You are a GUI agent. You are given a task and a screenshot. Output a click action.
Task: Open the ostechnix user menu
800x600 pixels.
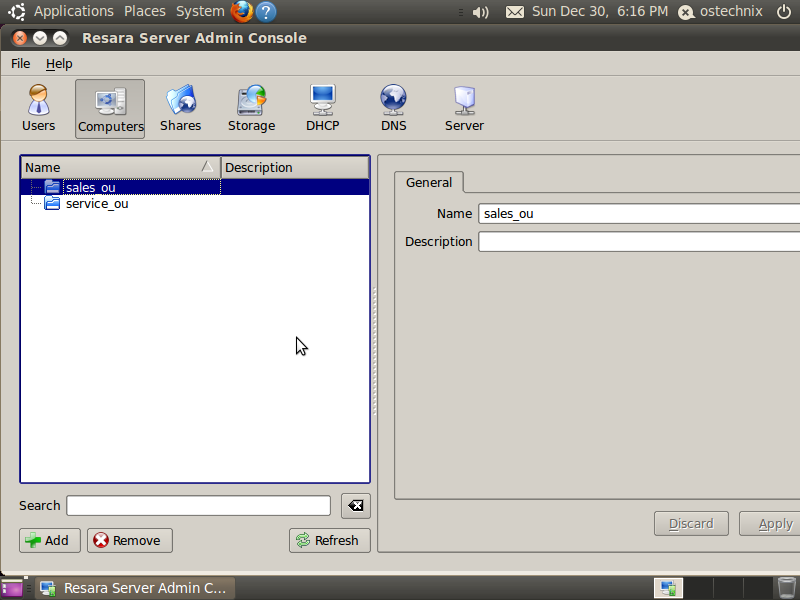(720, 11)
